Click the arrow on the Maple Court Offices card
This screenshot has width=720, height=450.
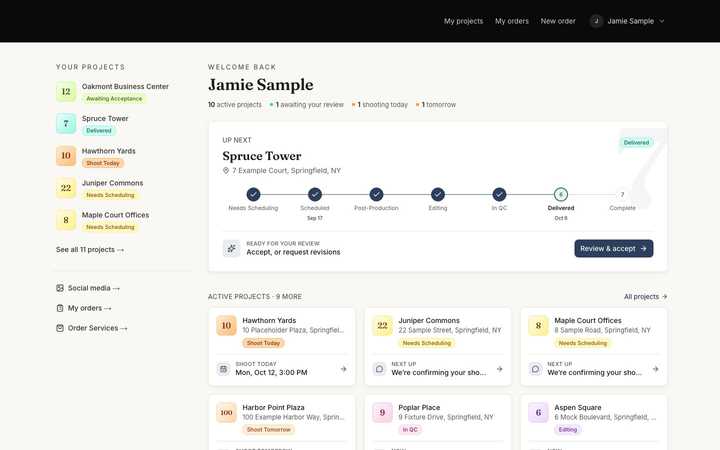656,369
